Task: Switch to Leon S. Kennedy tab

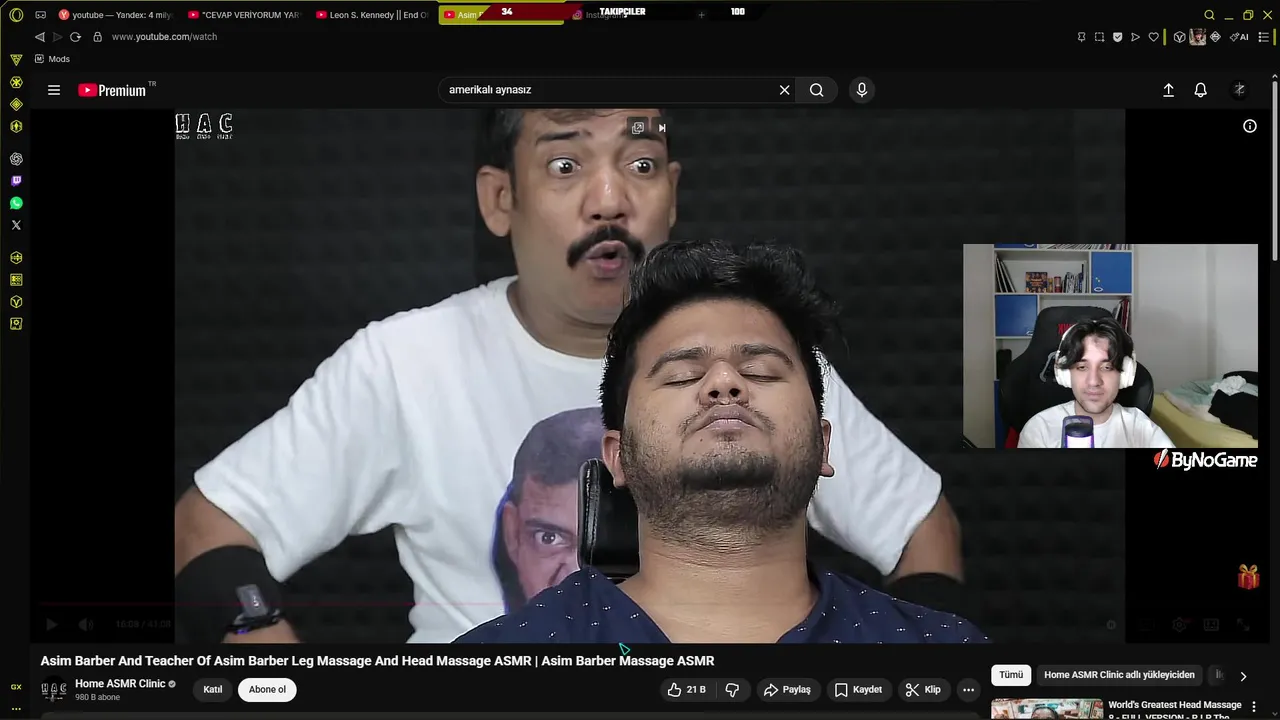Action: coord(372,15)
